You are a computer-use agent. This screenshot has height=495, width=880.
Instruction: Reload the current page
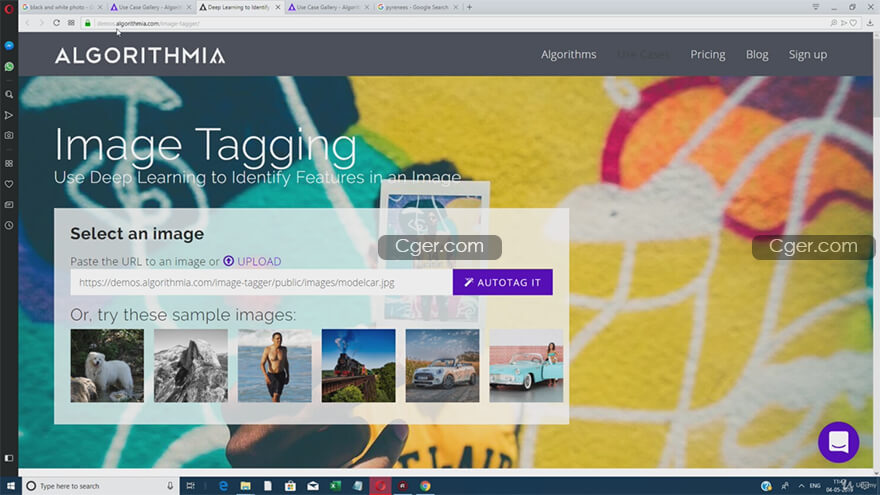[x=56, y=23]
